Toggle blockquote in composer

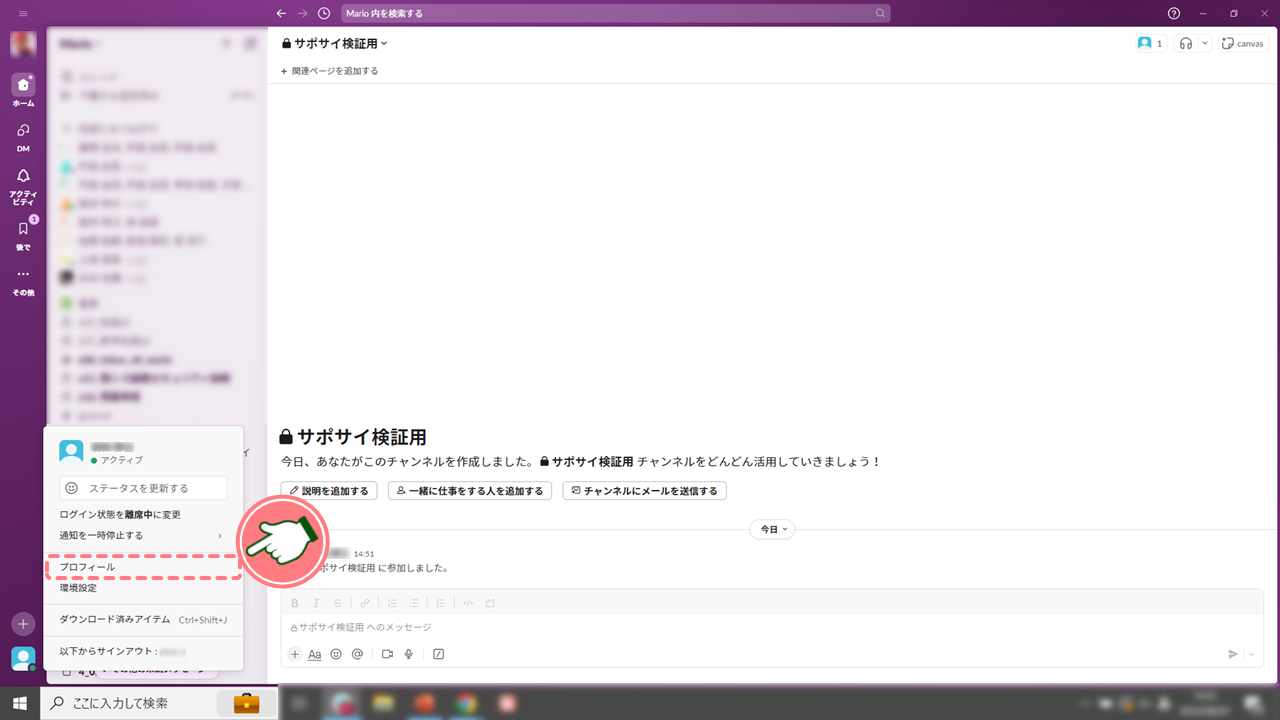440,603
